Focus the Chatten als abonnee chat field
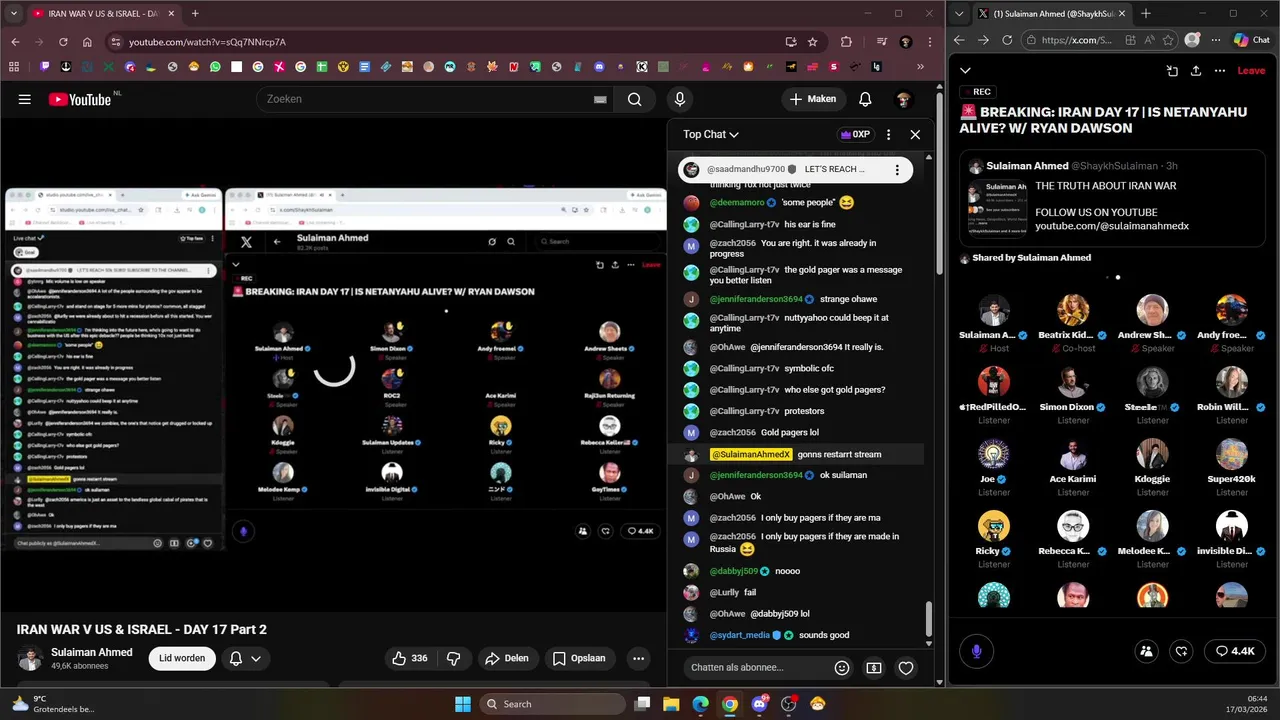The height and width of the screenshot is (720, 1280). click(x=756, y=668)
